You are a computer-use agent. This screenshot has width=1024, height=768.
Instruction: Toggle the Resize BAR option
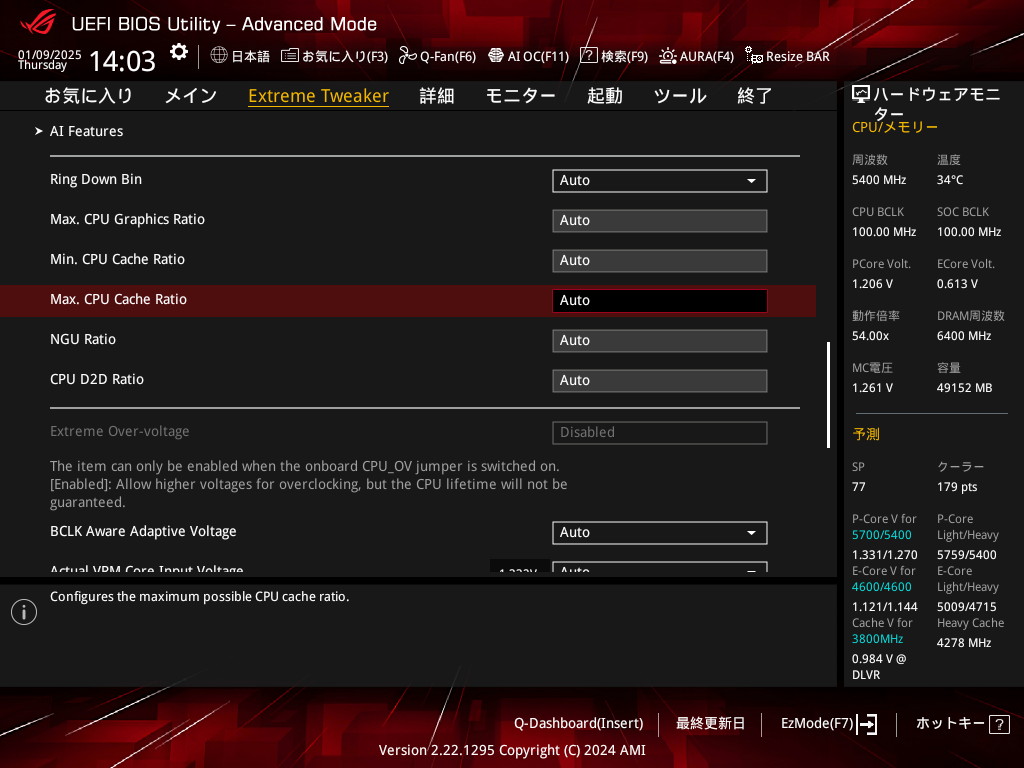754,56
